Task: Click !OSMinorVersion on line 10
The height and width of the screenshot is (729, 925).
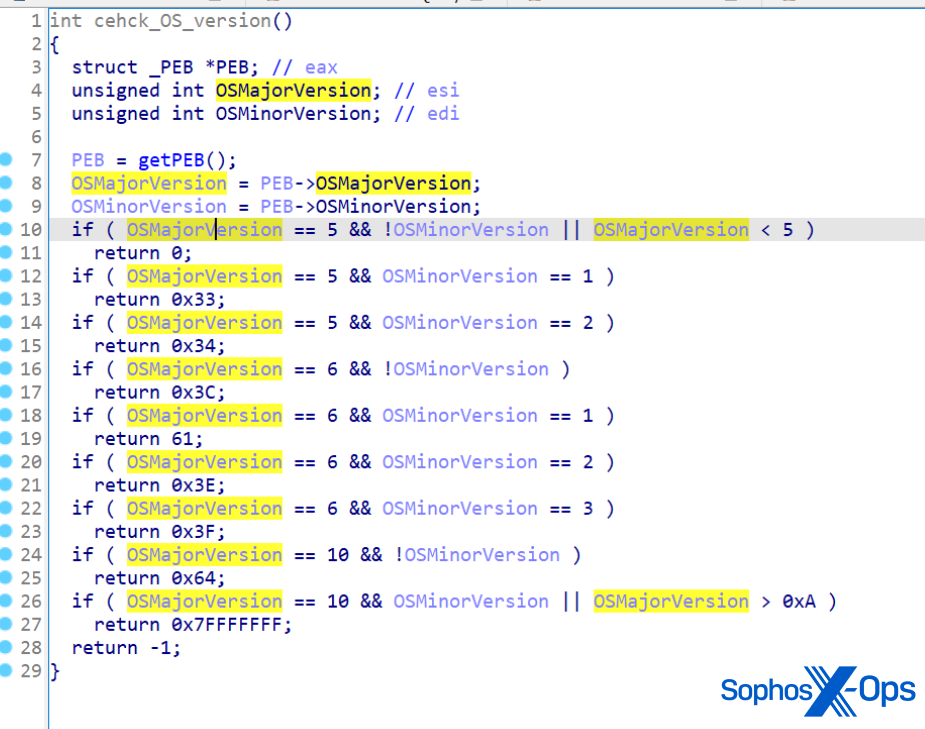Action: 466,229
